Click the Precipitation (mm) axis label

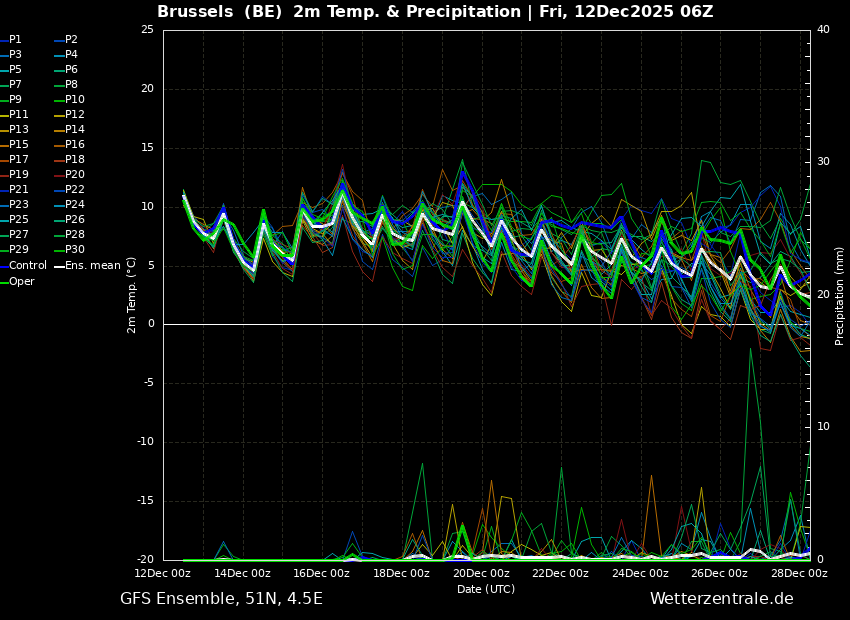840,295
